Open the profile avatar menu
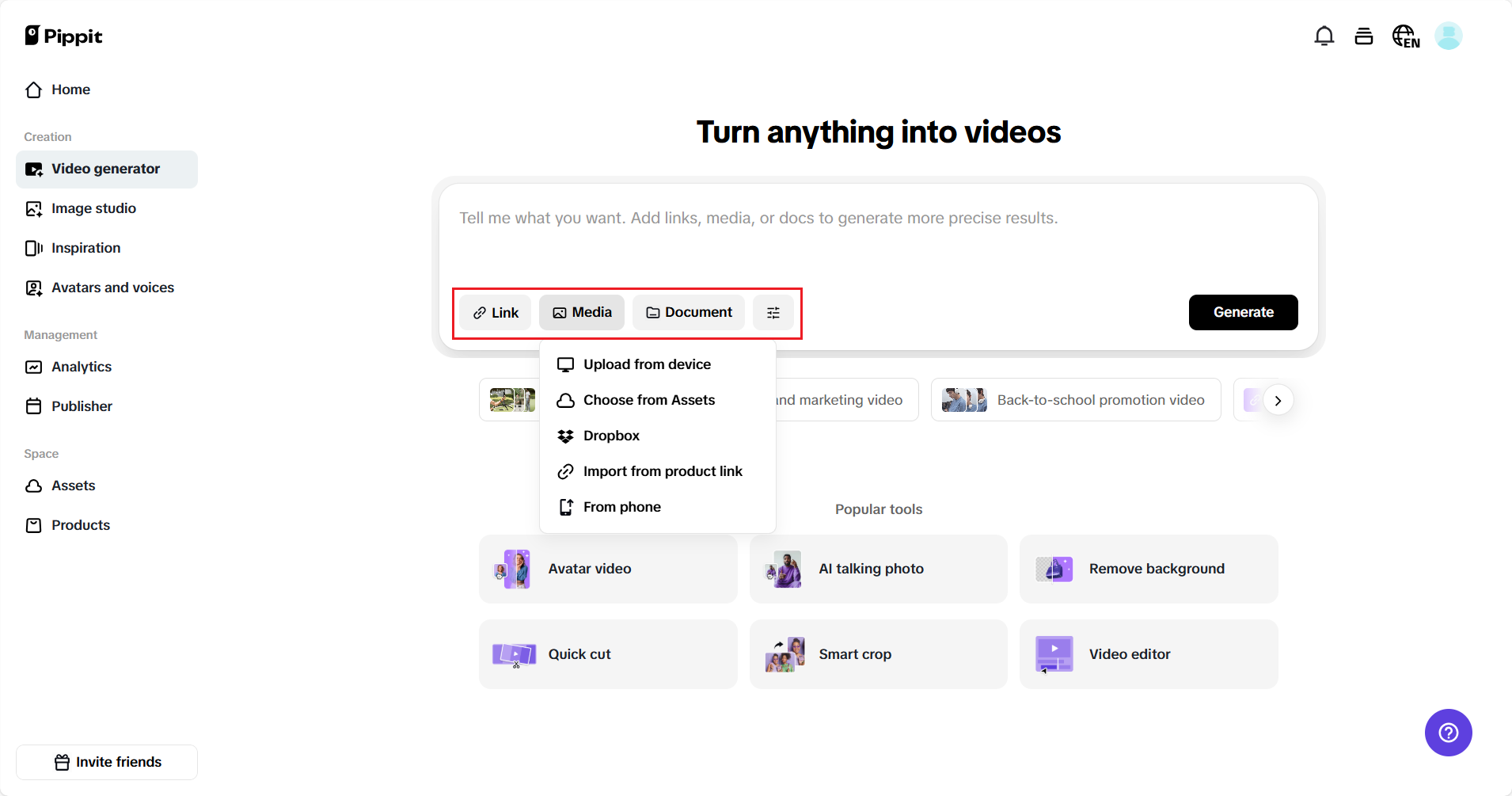Image resolution: width=1512 pixels, height=796 pixels. point(1448,36)
